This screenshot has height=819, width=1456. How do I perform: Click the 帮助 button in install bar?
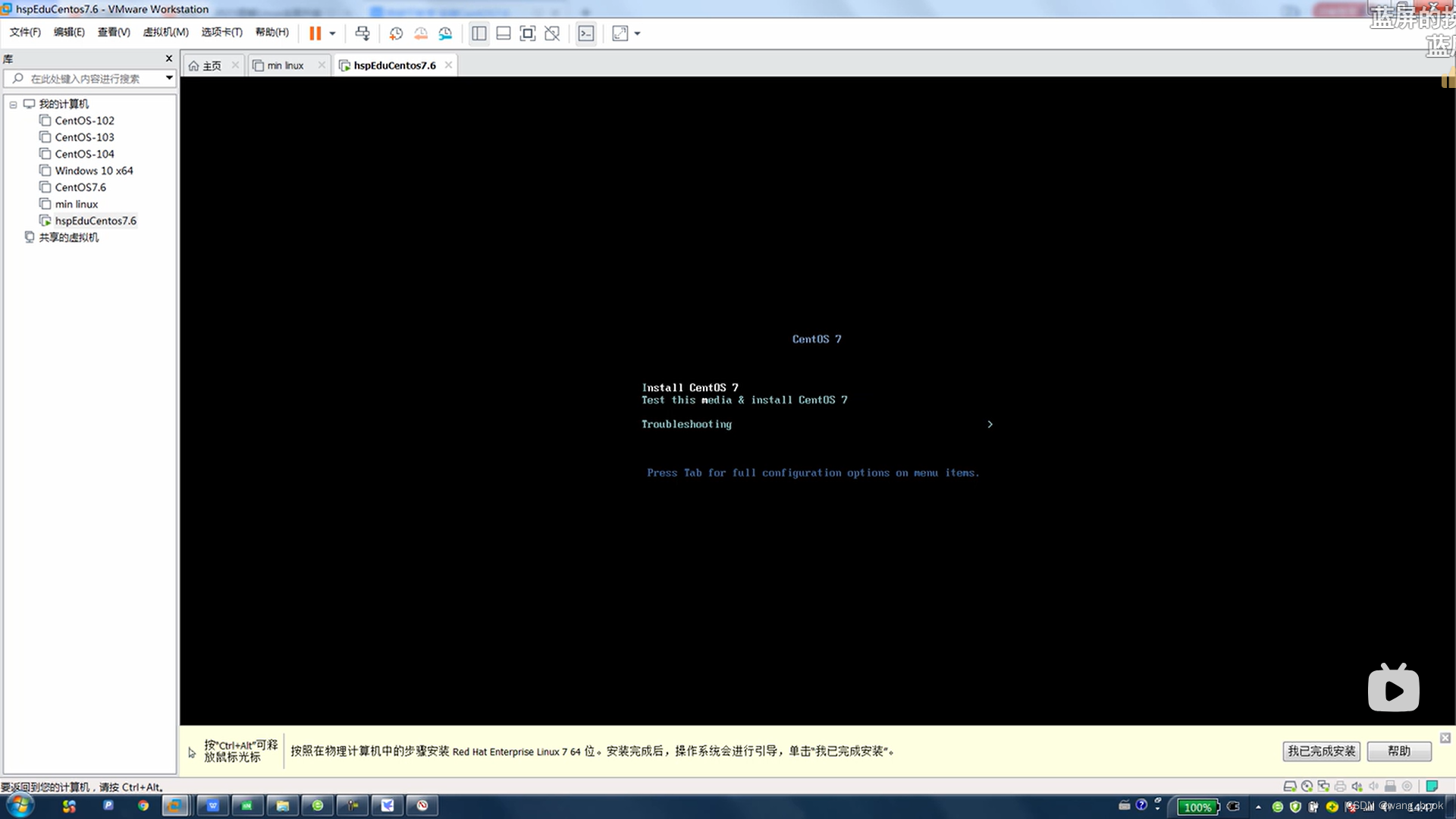[1399, 751]
